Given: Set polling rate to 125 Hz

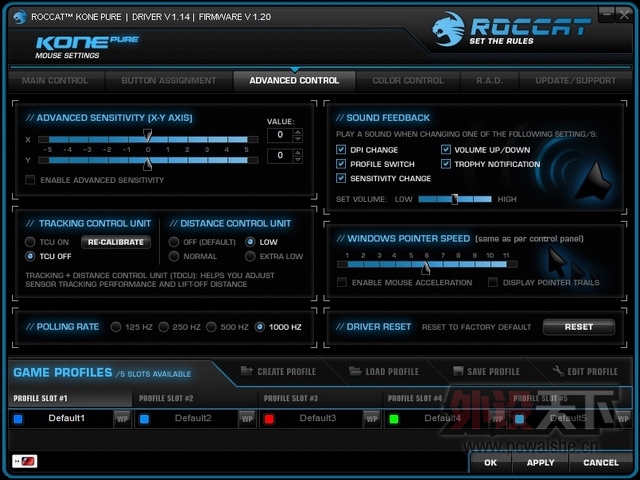Looking at the screenshot, I should pos(116,327).
